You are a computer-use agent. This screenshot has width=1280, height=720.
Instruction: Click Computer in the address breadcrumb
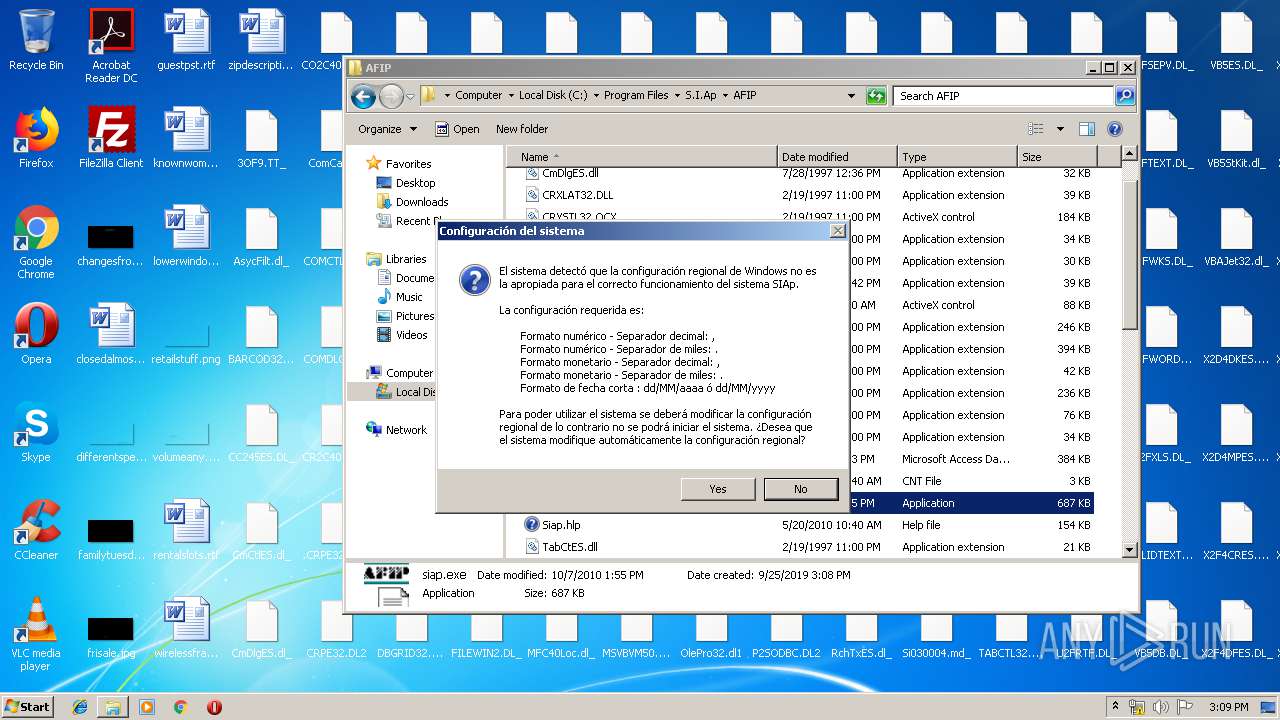pyautogui.click(x=479, y=96)
